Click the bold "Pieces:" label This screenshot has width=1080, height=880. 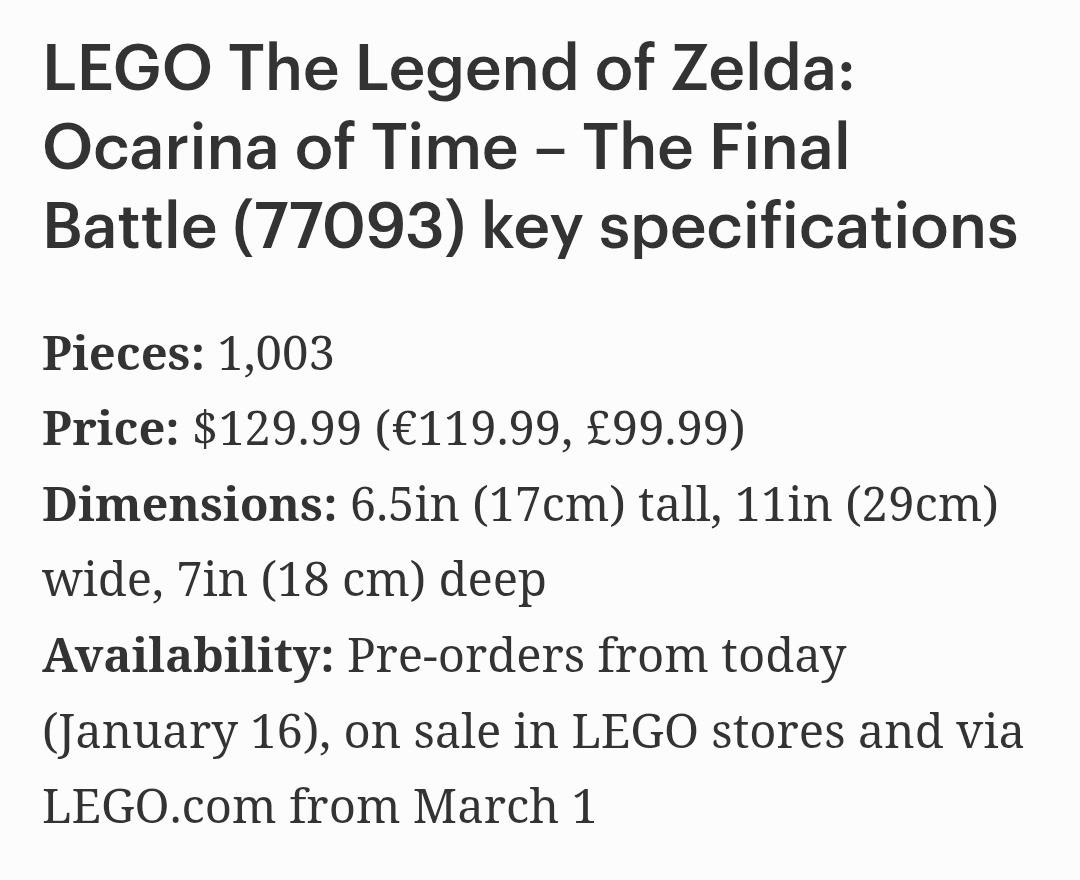123,353
